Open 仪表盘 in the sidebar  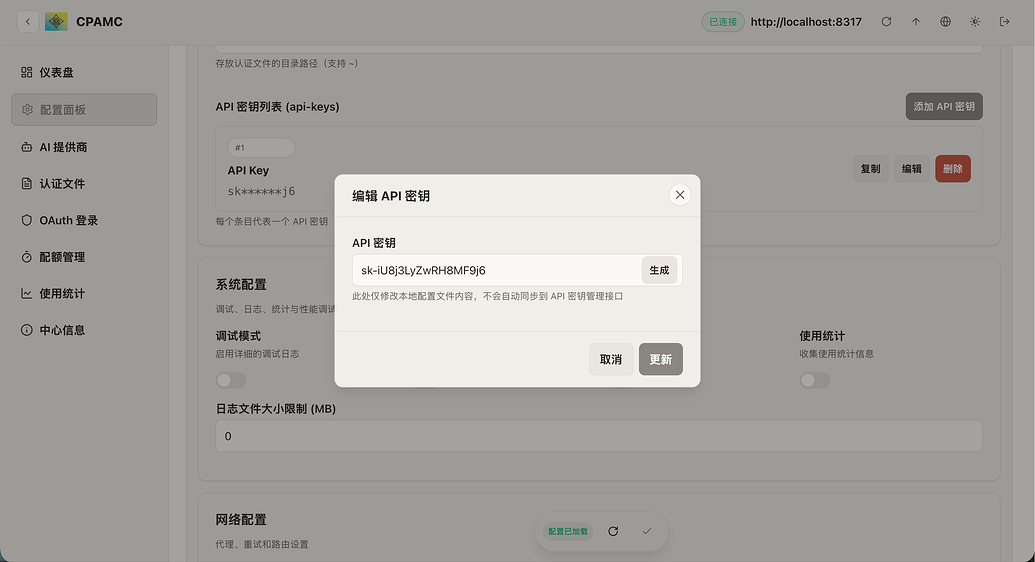point(84,73)
